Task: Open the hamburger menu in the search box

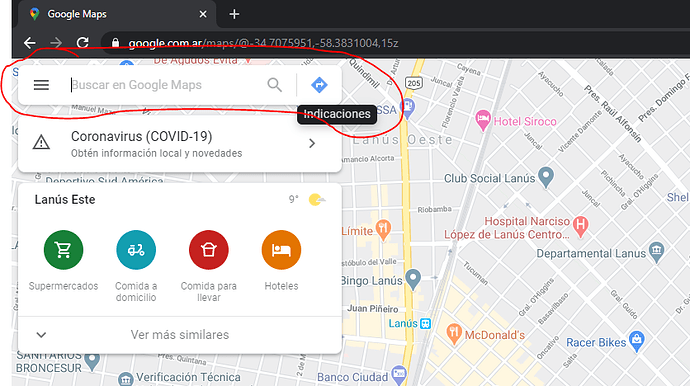Action: pos(41,85)
